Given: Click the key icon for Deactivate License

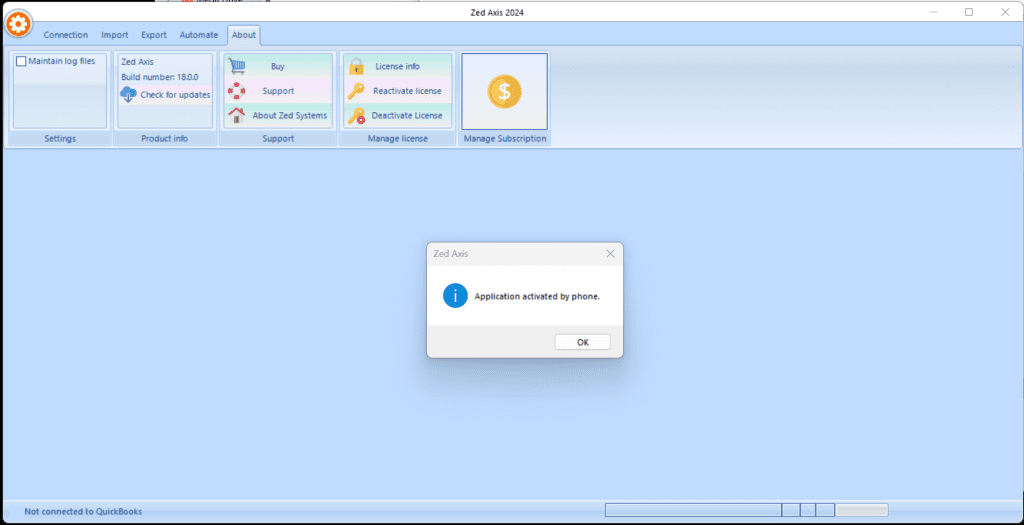Looking at the screenshot, I should 356,116.
